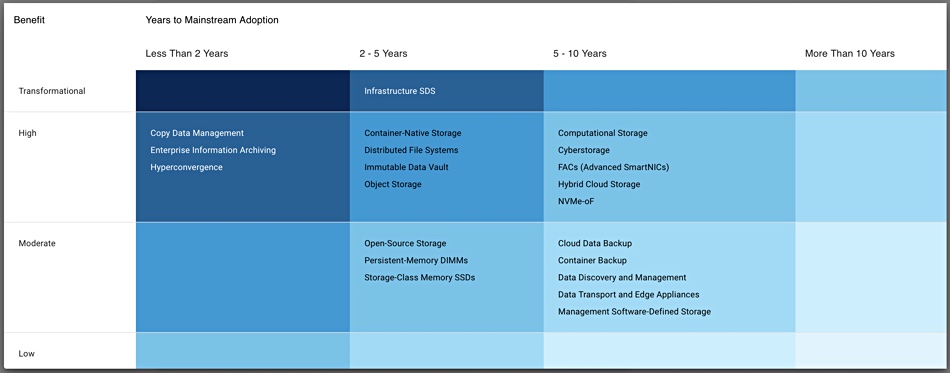Image resolution: width=950 pixels, height=373 pixels.
Task: Open Enterprise Information Archiving entry
Action: pos(213,150)
